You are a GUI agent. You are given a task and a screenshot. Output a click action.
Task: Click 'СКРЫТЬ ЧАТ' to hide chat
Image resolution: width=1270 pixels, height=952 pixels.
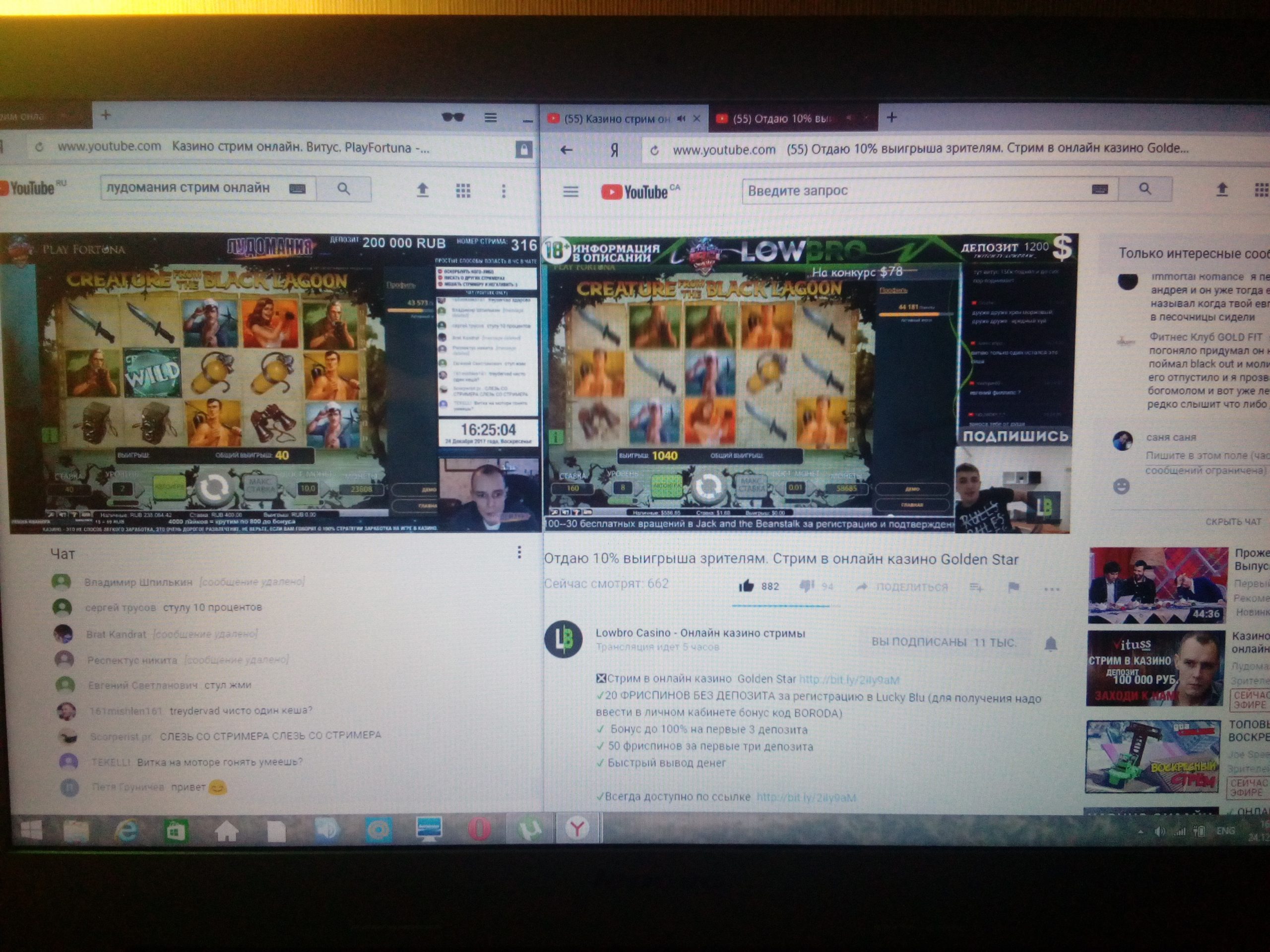point(1233,522)
